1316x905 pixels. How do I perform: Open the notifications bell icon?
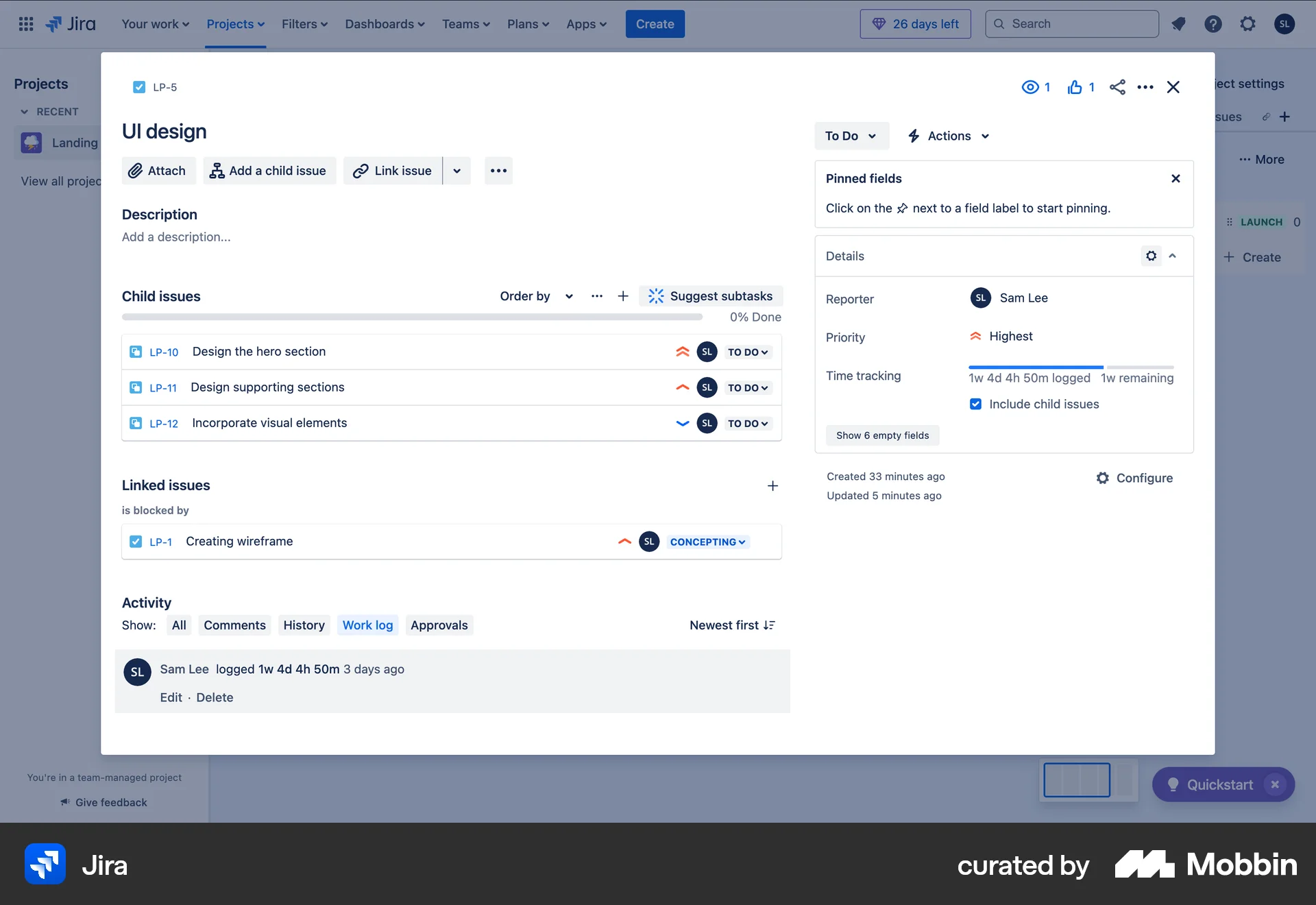1178,23
